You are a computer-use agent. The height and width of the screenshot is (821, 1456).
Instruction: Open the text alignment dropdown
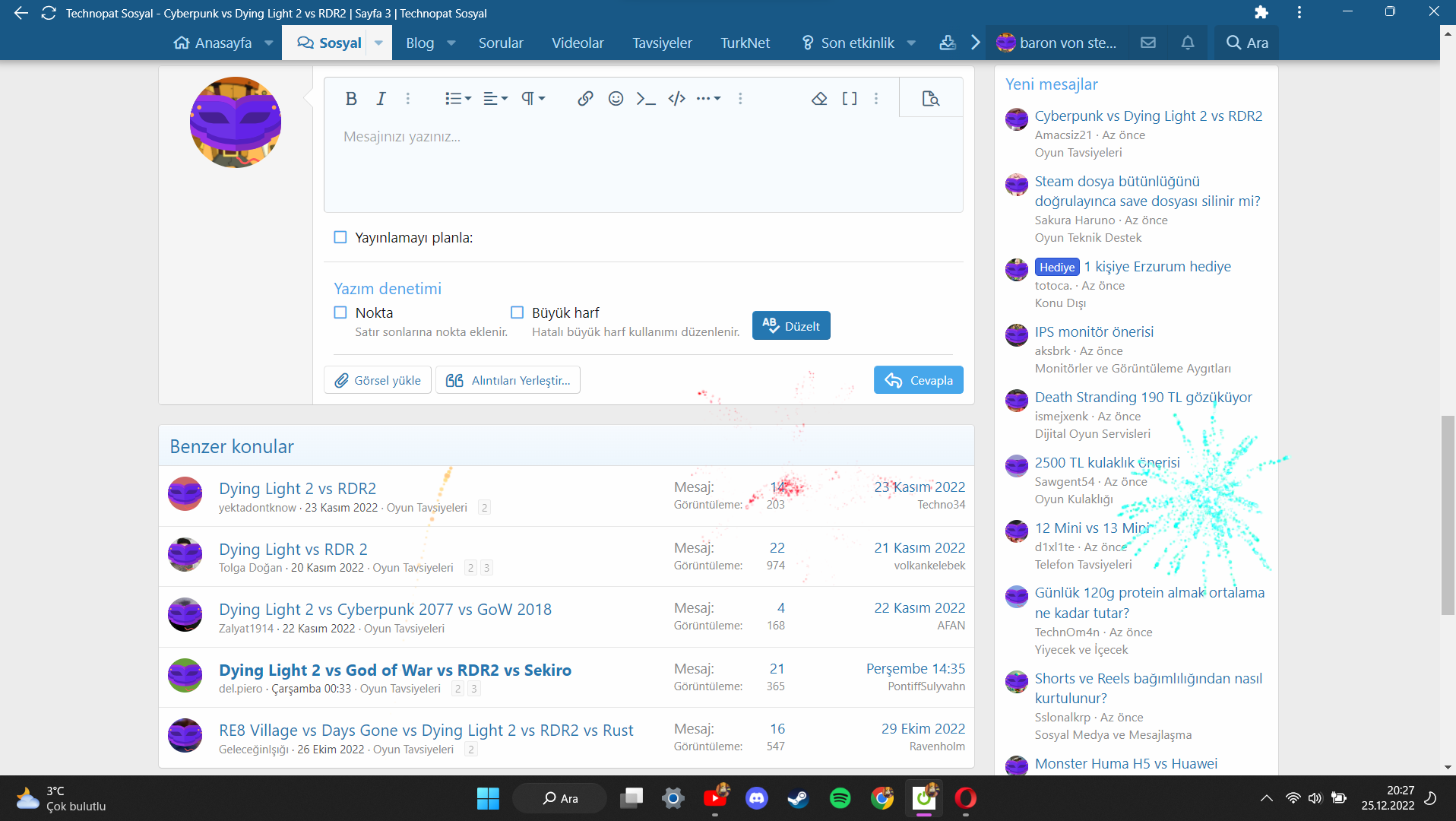[x=495, y=98]
